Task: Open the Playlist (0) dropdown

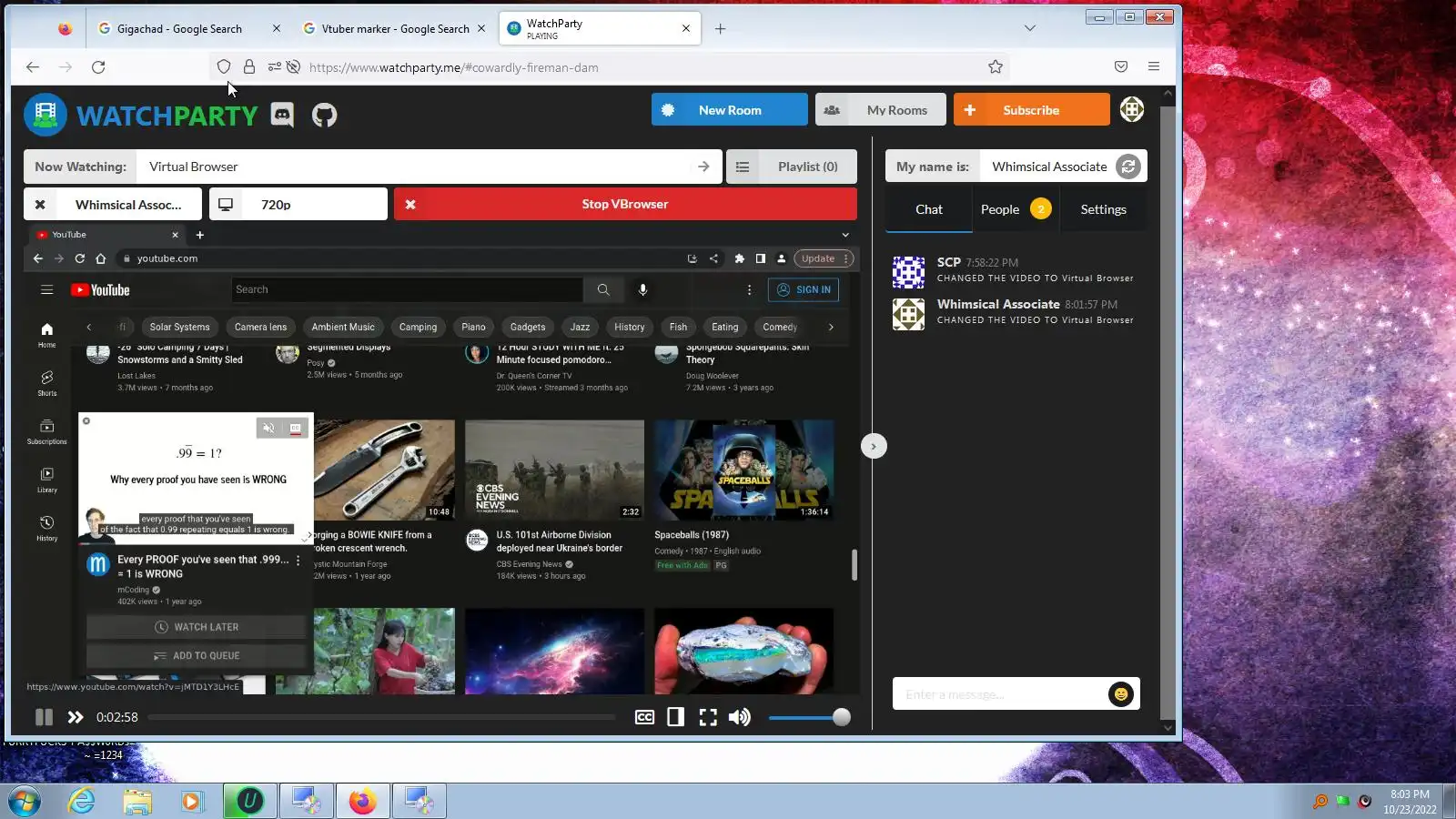Action: pyautogui.click(x=792, y=167)
